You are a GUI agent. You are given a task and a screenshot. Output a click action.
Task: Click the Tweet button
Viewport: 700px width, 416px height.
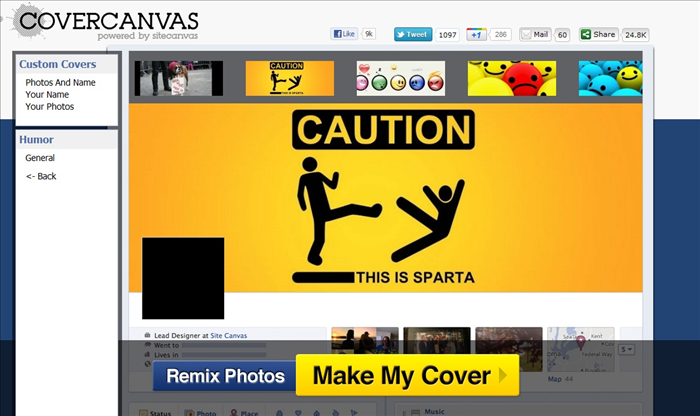(x=413, y=34)
